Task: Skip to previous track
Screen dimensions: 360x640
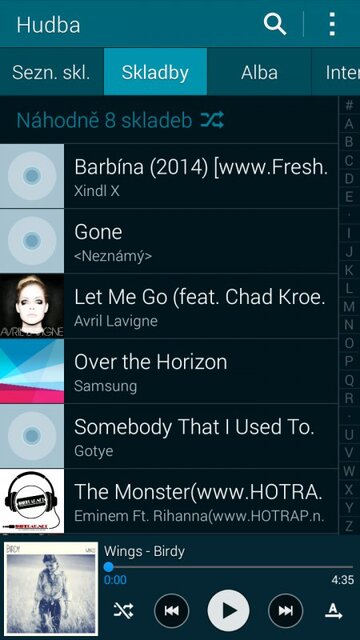Action: (x=171, y=611)
